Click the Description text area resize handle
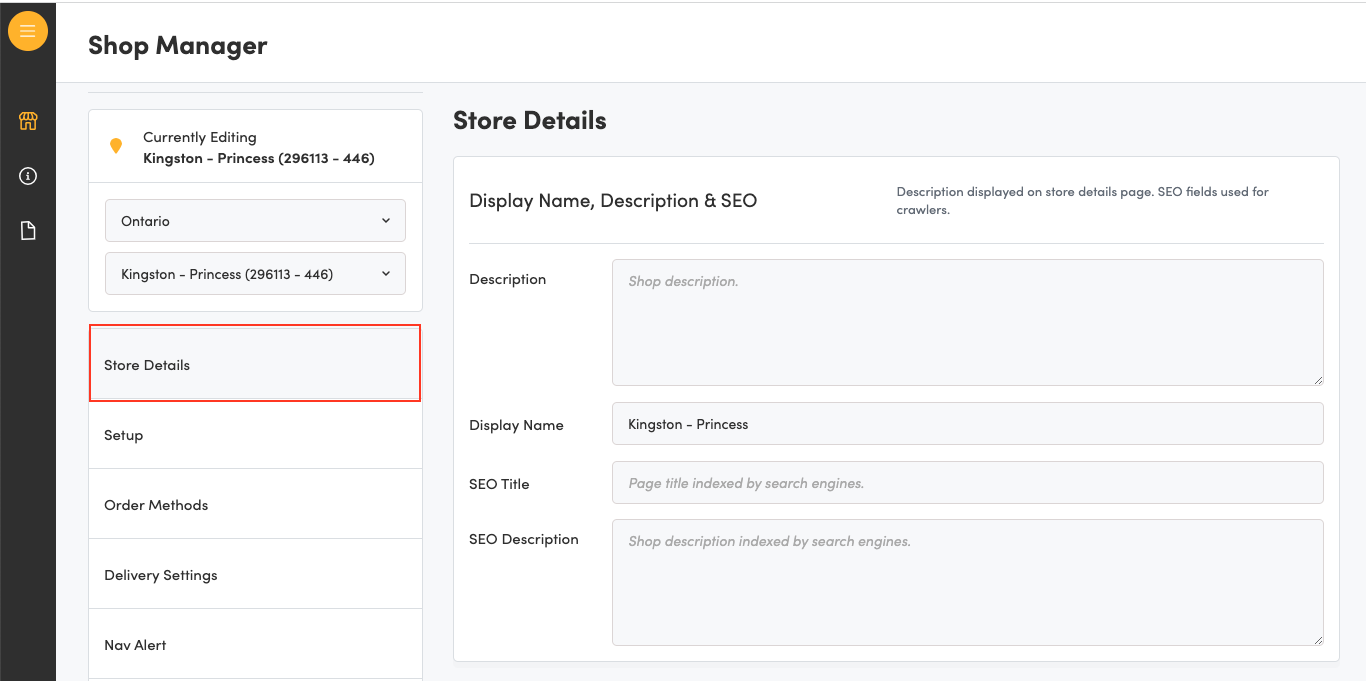Image resolution: width=1366 pixels, height=681 pixels. [x=1318, y=380]
